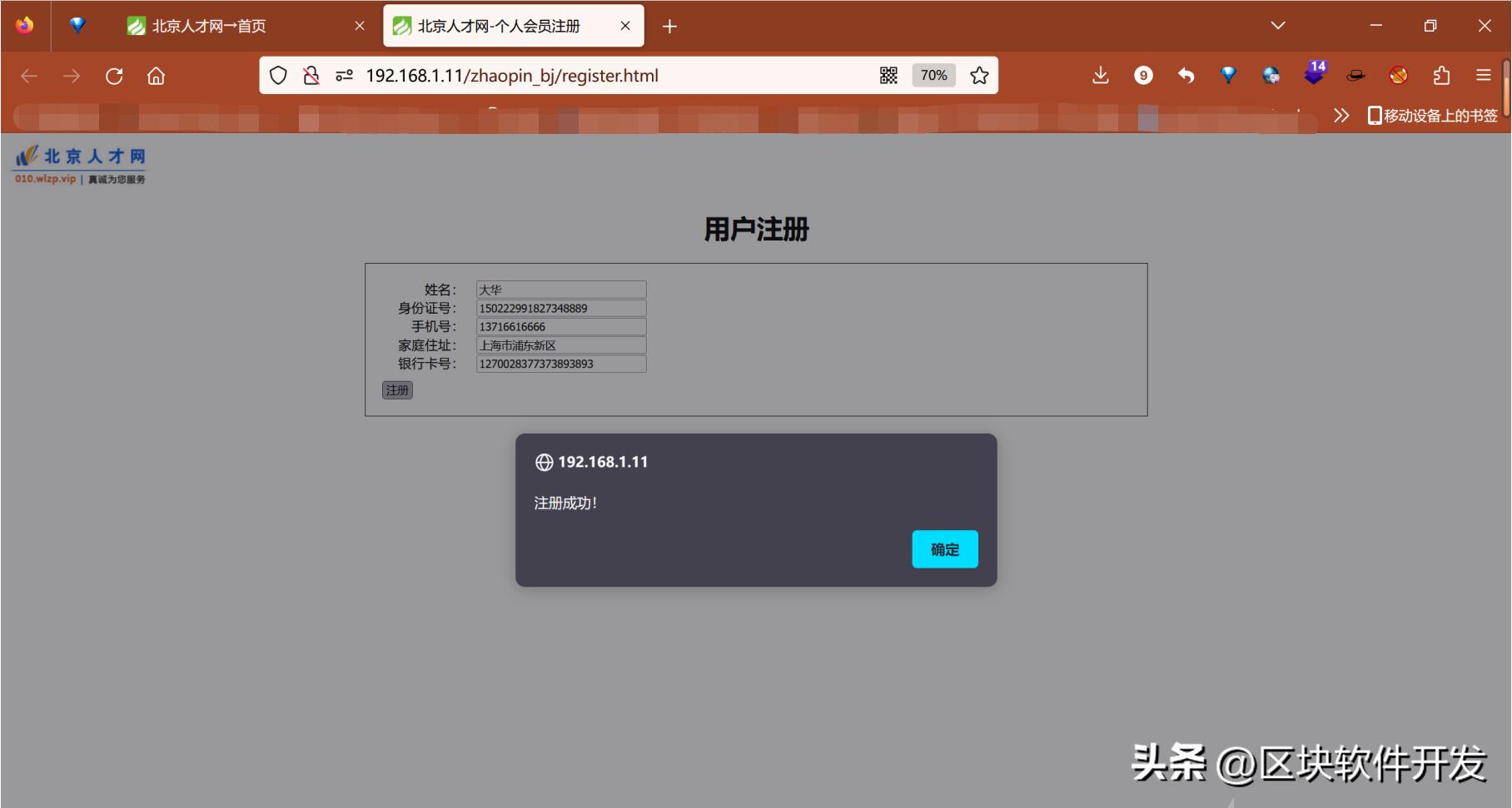Viewport: 1512px width, 808px height.
Task: Expand the overflow bookmarks chevron
Action: coord(1341,116)
